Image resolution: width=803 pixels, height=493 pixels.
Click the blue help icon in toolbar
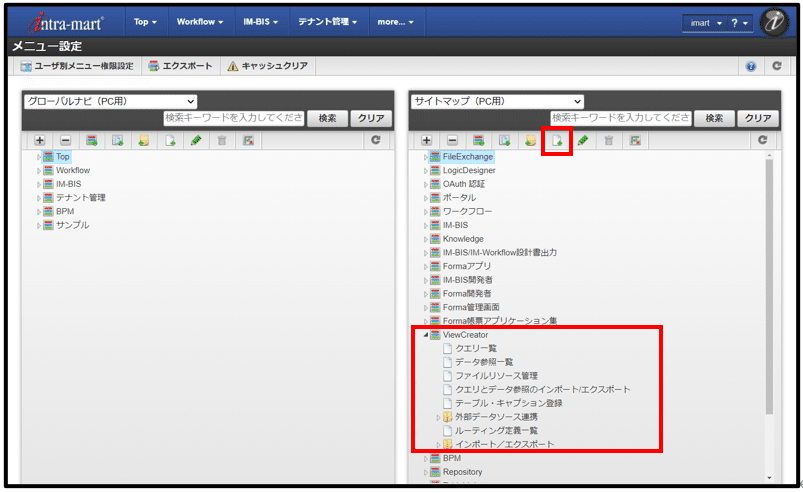click(750, 66)
